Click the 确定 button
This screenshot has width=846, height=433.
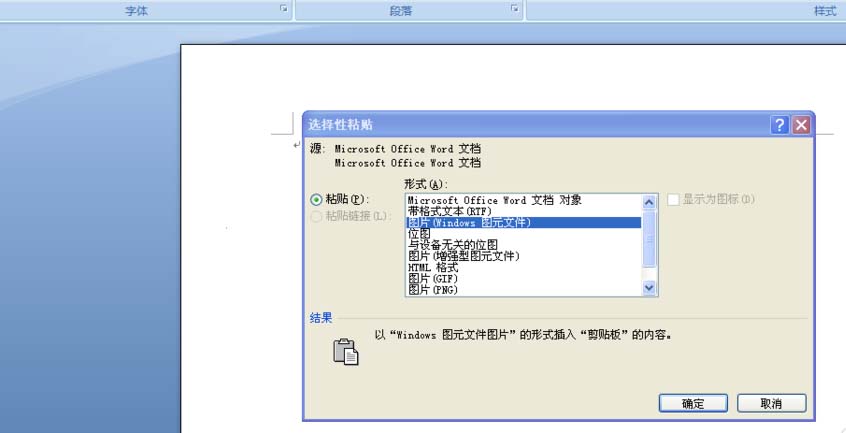coord(693,403)
